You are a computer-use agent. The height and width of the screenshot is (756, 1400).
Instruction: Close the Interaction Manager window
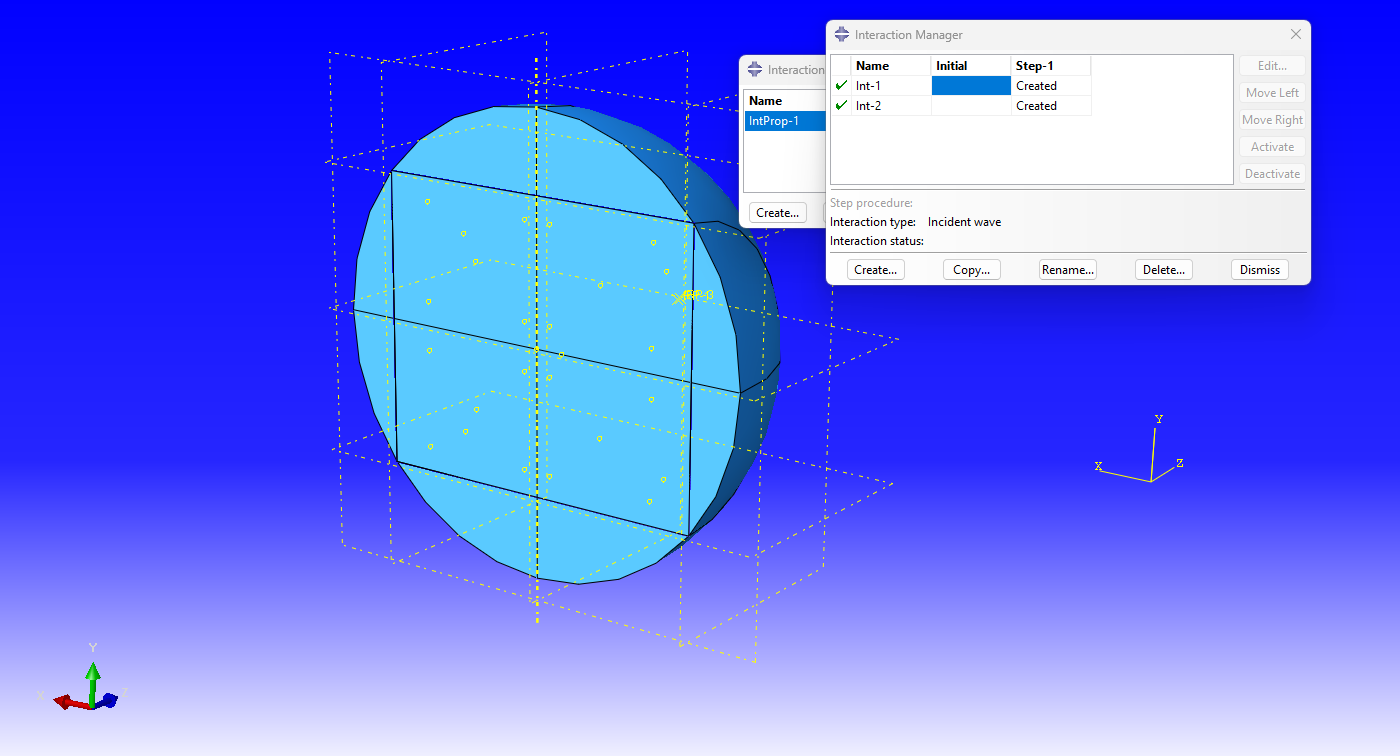click(1296, 34)
